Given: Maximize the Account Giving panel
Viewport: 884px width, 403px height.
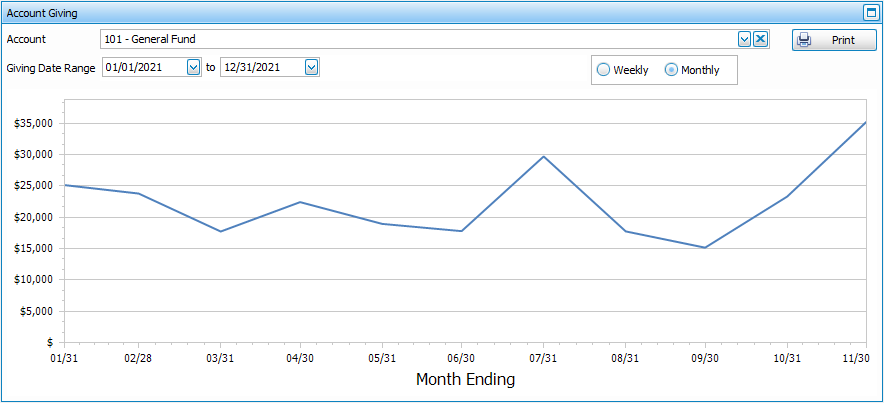Looking at the screenshot, I should [x=870, y=13].
